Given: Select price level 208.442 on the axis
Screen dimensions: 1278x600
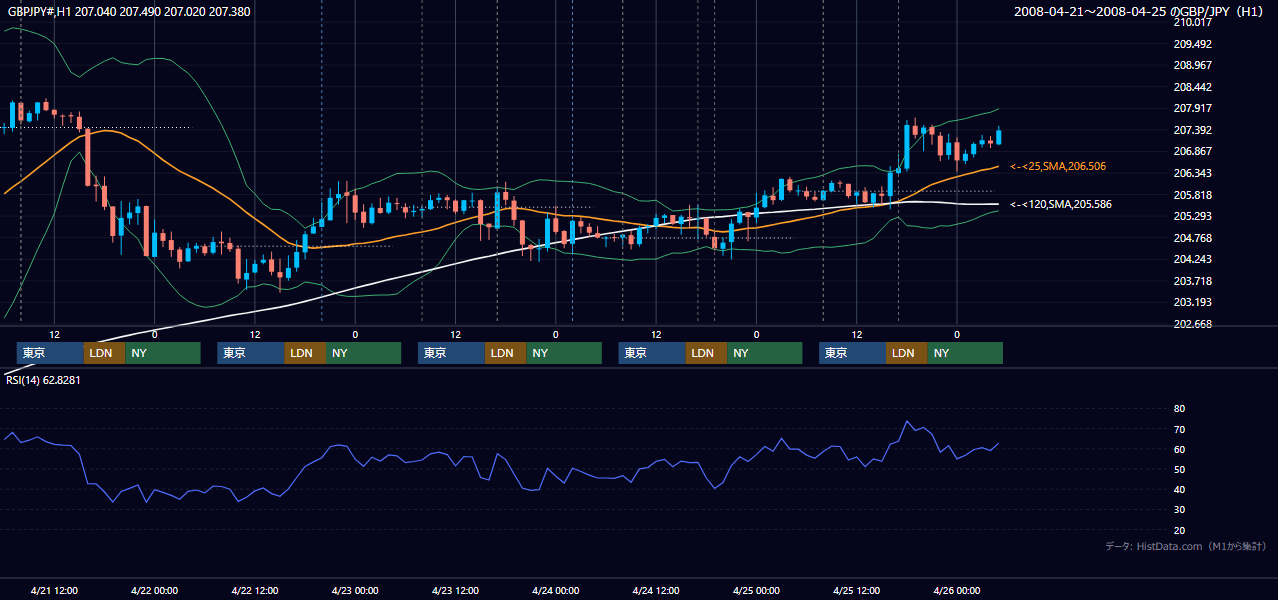Looking at the screenshot, I should click(1192, 87).
